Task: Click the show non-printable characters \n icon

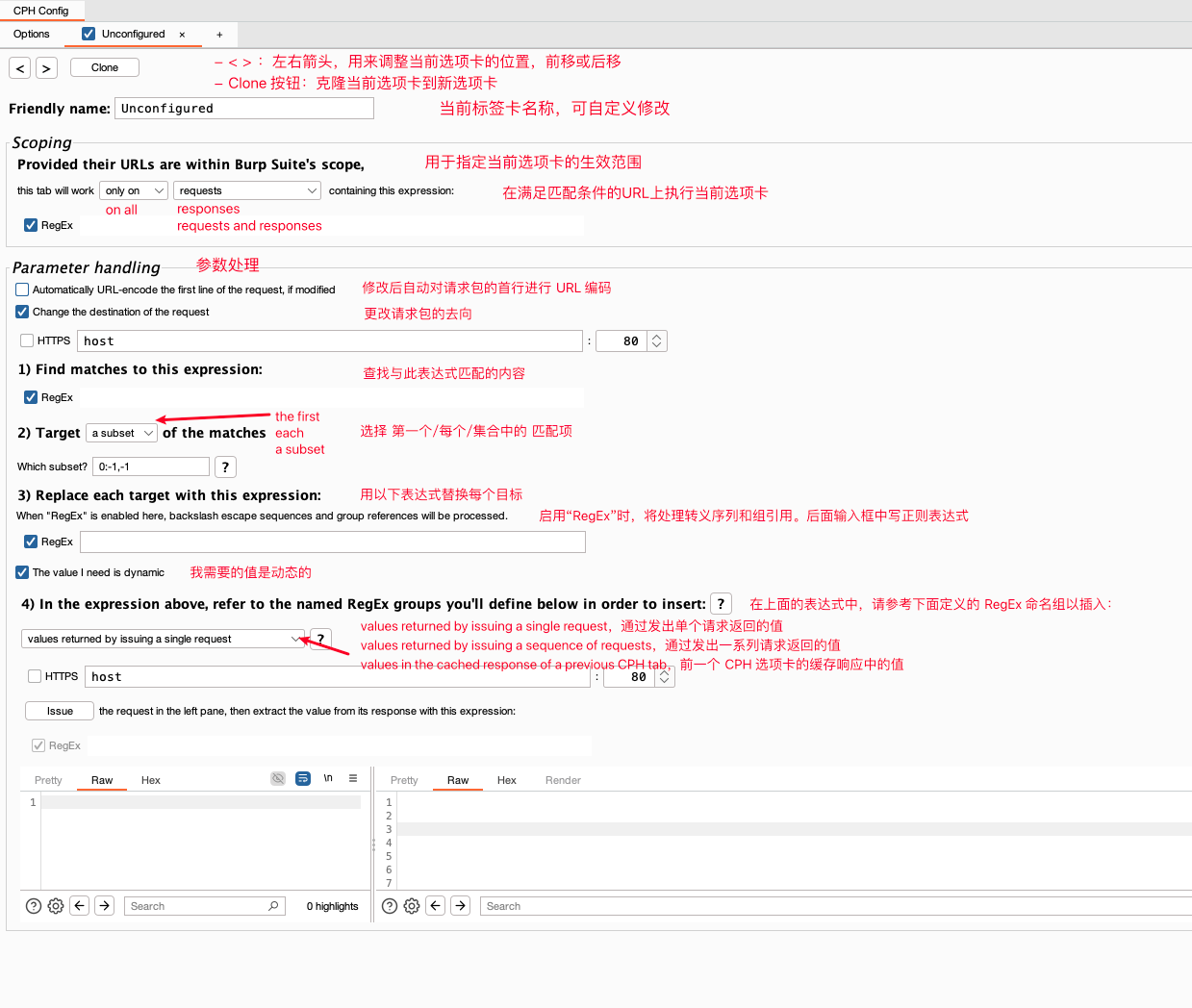Action: pyautogui.click(x=328, y=778)
